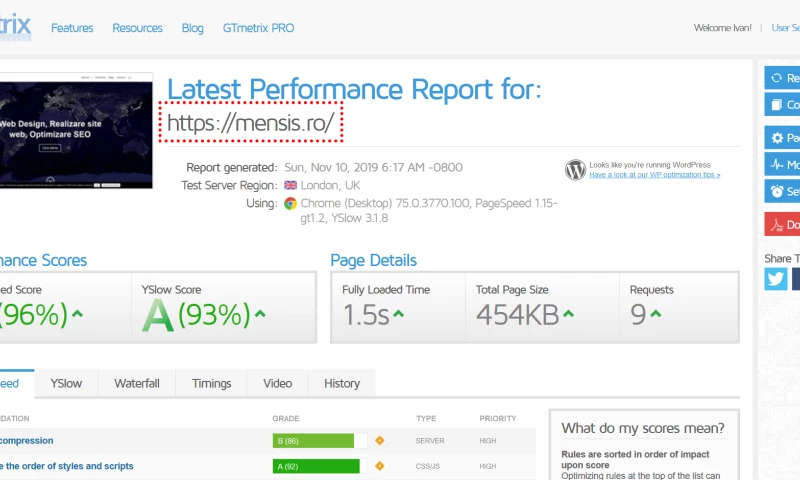Click orange diamond next to B (86) grade
This screenshot has height=480, width=800.
tap(379, 440)
